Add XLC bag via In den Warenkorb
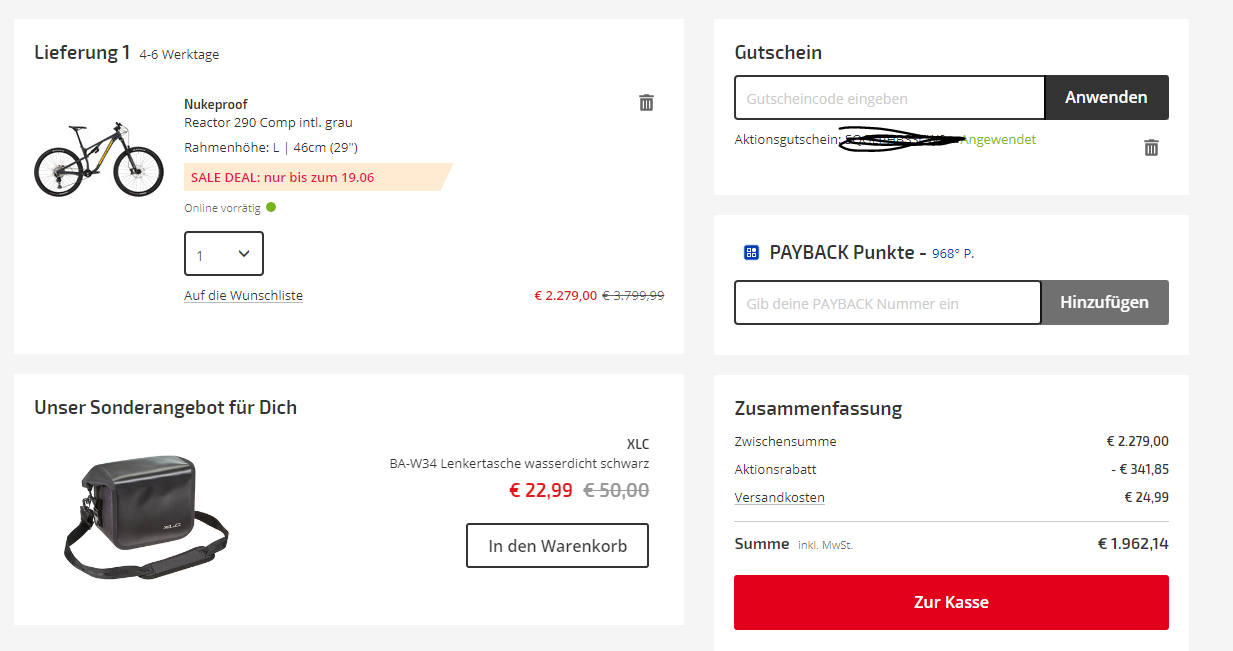Screen dimensions: 1233x651 point(557,546)
